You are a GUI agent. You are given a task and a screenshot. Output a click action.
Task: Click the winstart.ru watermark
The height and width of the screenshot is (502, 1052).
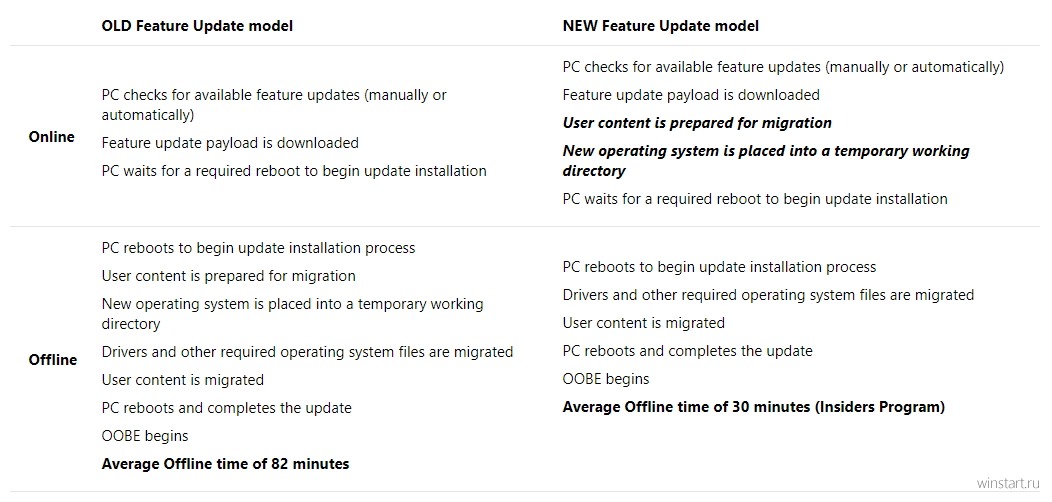click(1008, 484)
